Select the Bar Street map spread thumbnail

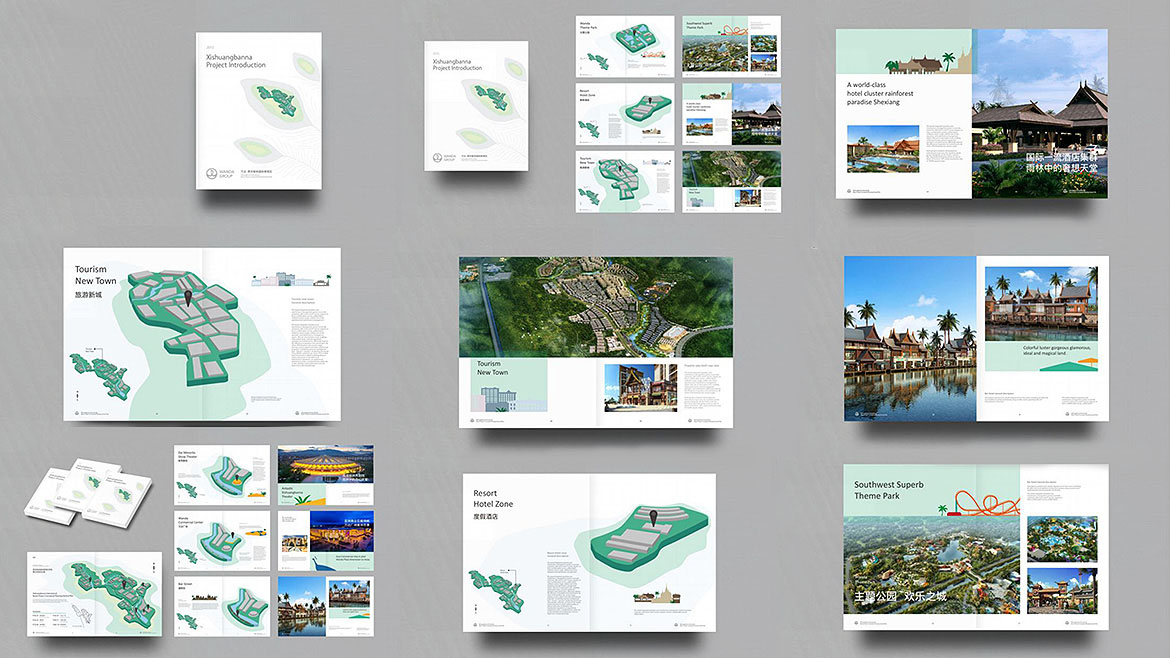222,606
